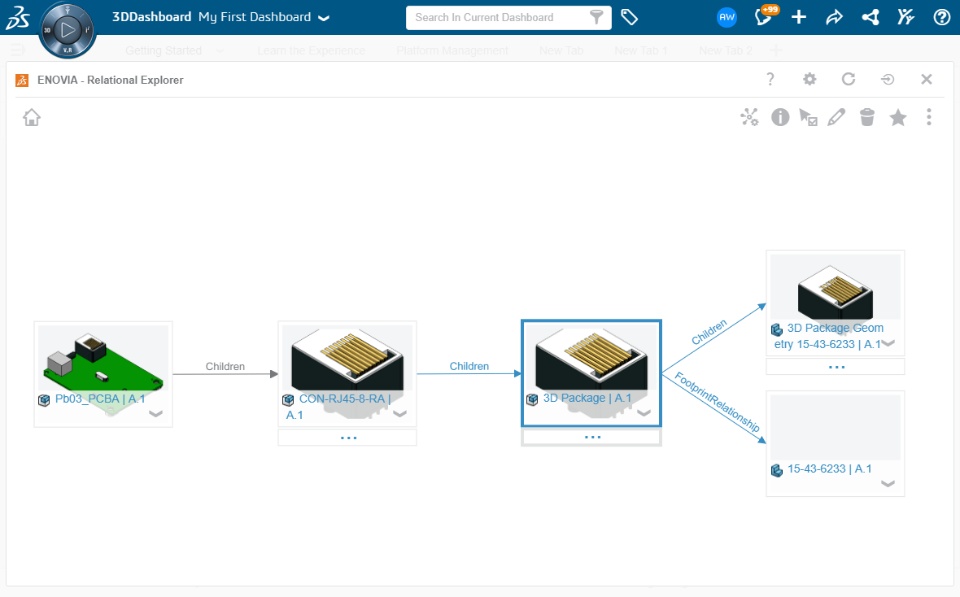Click the edit pencil icon
Screen dimensions: 960x597
coord(836,117)
